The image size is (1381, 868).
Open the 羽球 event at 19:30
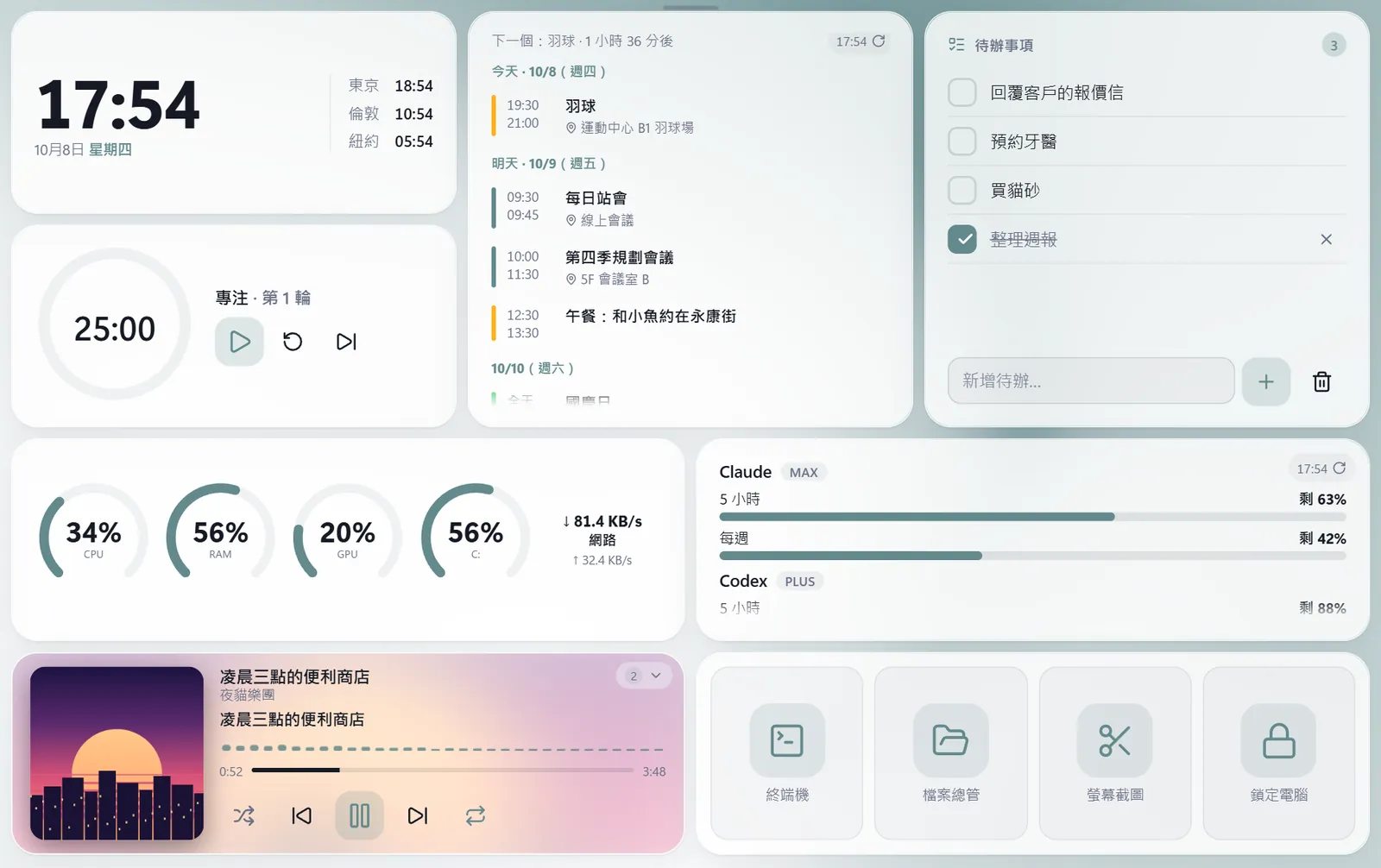[x=690, y=116]
